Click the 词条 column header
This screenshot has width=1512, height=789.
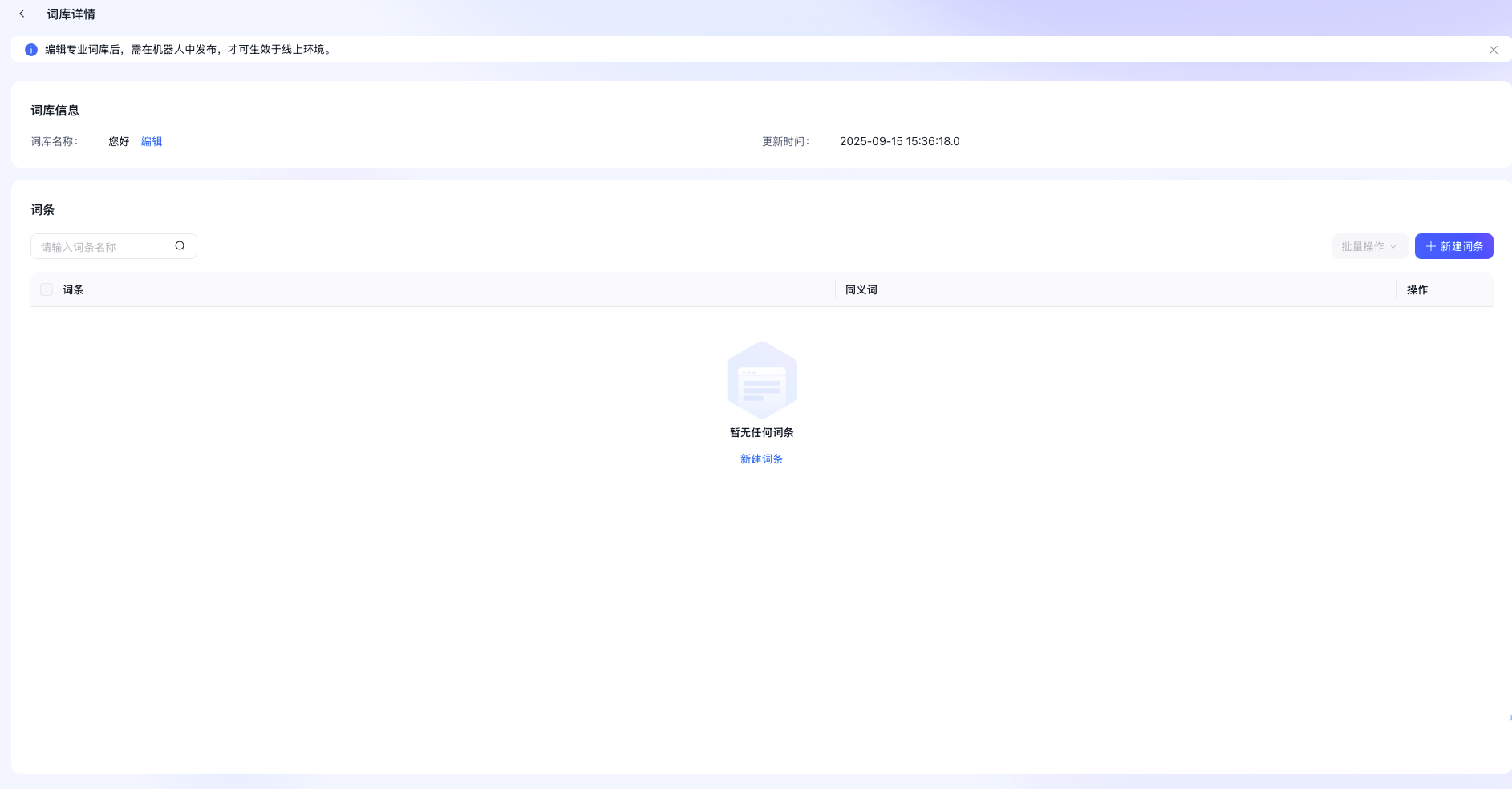73,290
